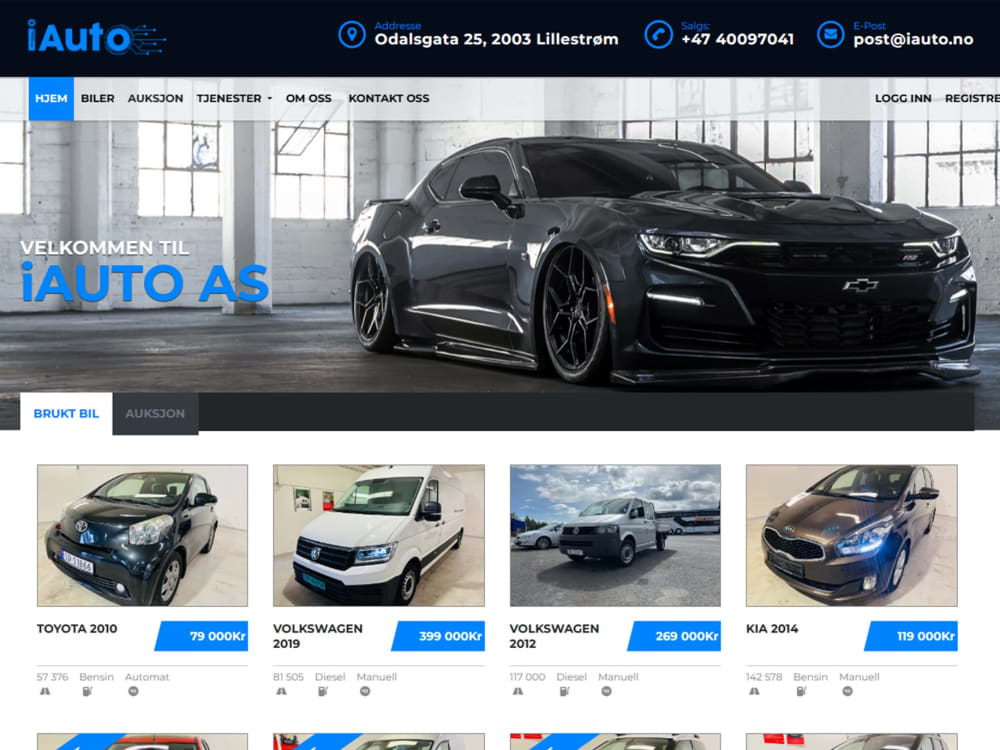
Task: Click the Registrer link
Action: [972, 98]
